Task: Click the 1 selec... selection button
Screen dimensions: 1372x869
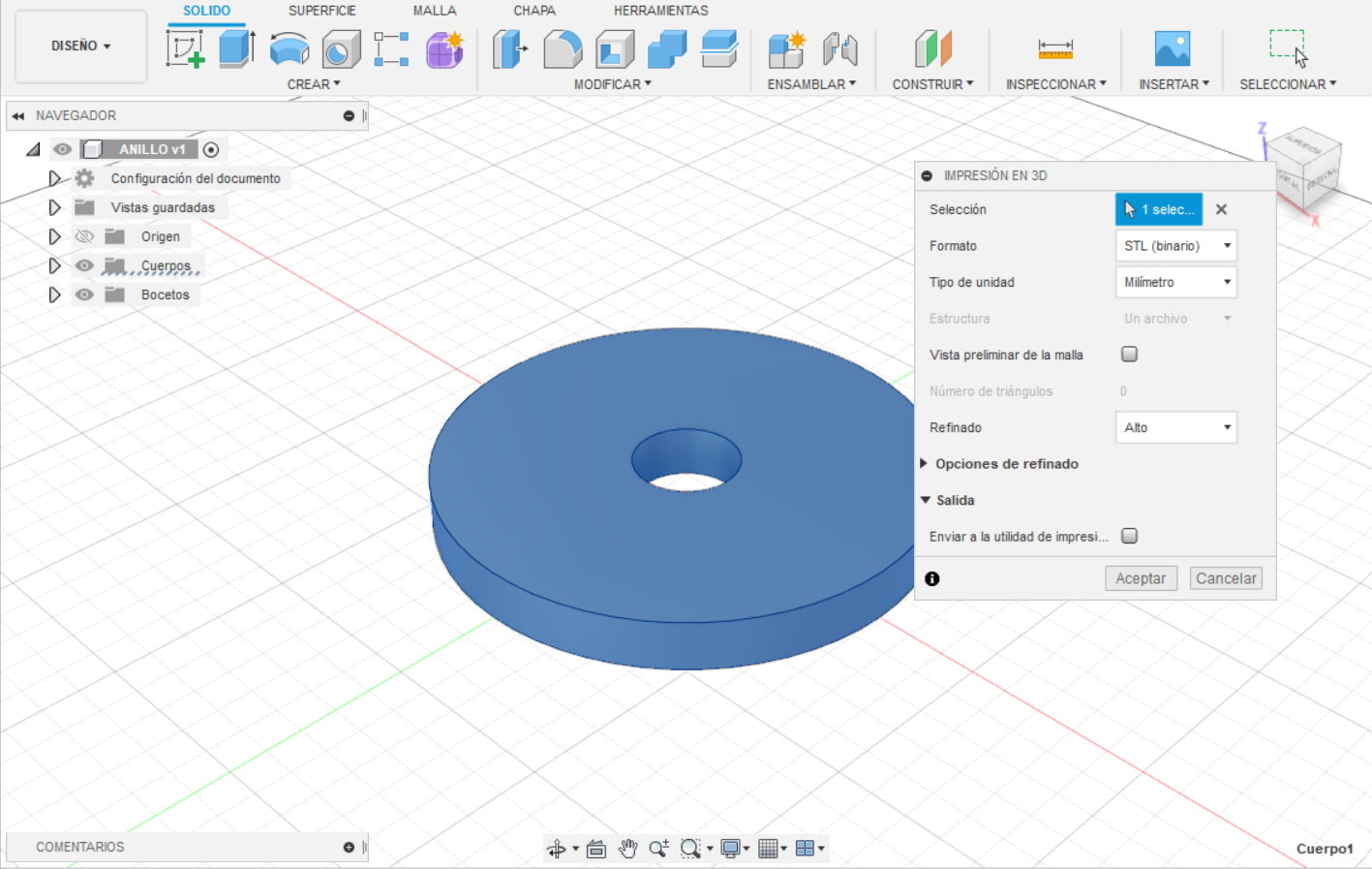Action: point(1159,209)
